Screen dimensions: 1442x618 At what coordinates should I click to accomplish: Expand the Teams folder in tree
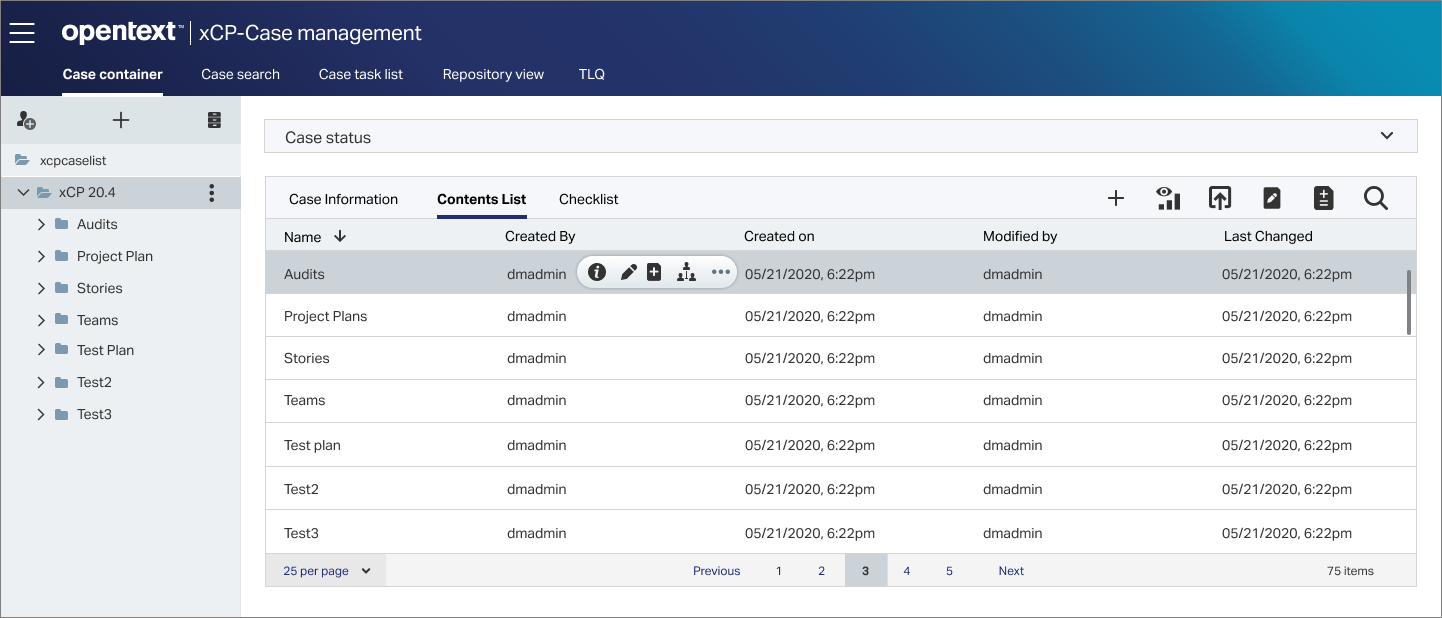coord(41,320)
